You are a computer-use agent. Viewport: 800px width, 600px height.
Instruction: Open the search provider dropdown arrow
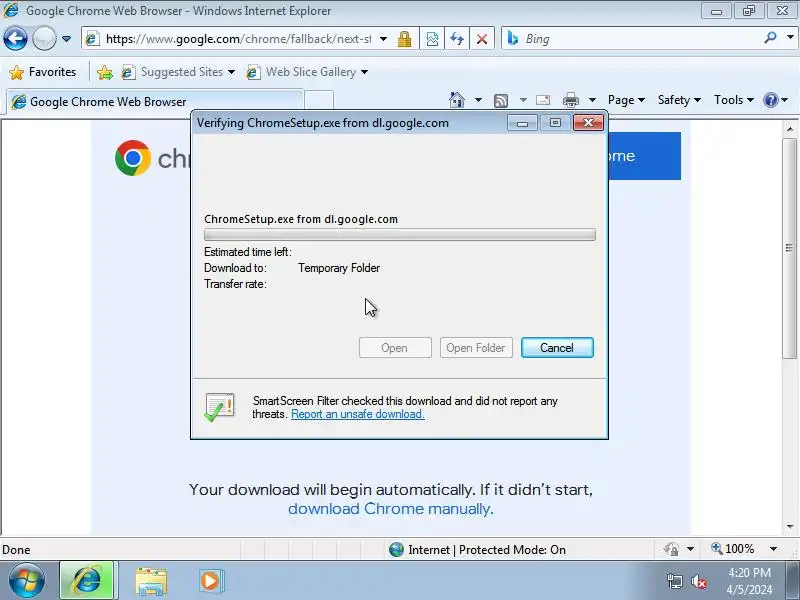790,37
